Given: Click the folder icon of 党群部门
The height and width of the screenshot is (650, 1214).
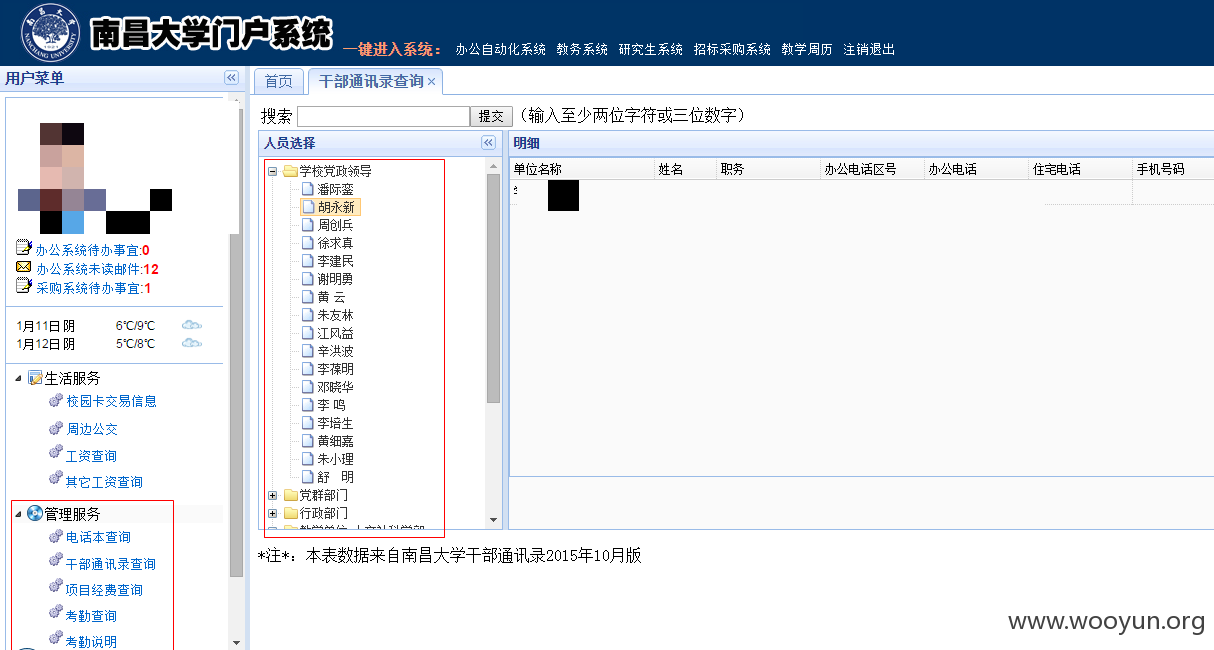Looking at the screenshot, I should point(290,495).
